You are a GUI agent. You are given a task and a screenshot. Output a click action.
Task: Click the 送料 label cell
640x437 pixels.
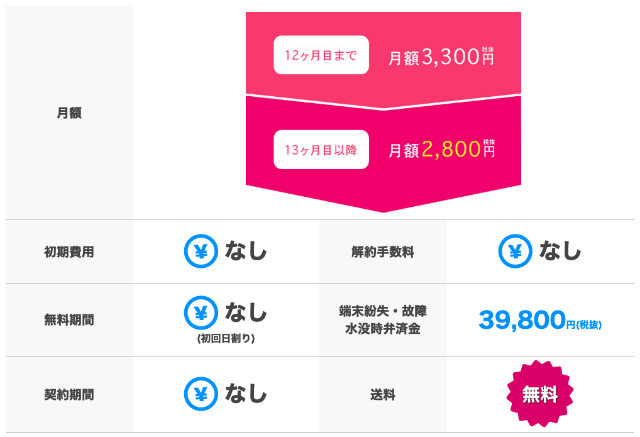tap(383, 395)
